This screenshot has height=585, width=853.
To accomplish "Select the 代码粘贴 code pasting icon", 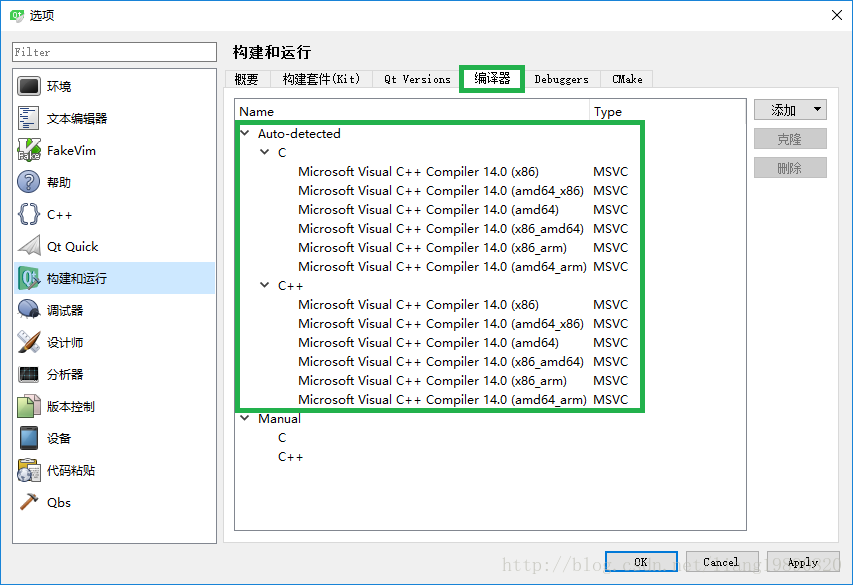I will (x=29, y=470).
